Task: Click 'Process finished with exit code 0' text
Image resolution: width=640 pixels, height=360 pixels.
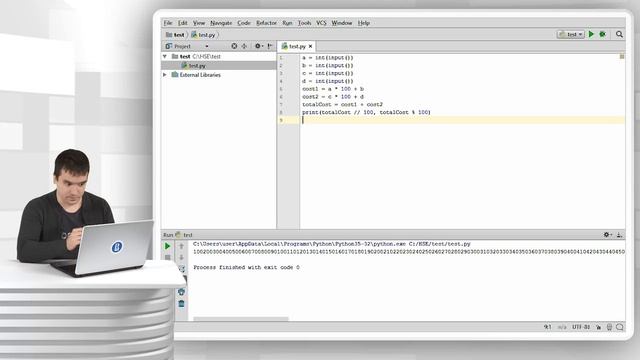Action: click(246, 267)
